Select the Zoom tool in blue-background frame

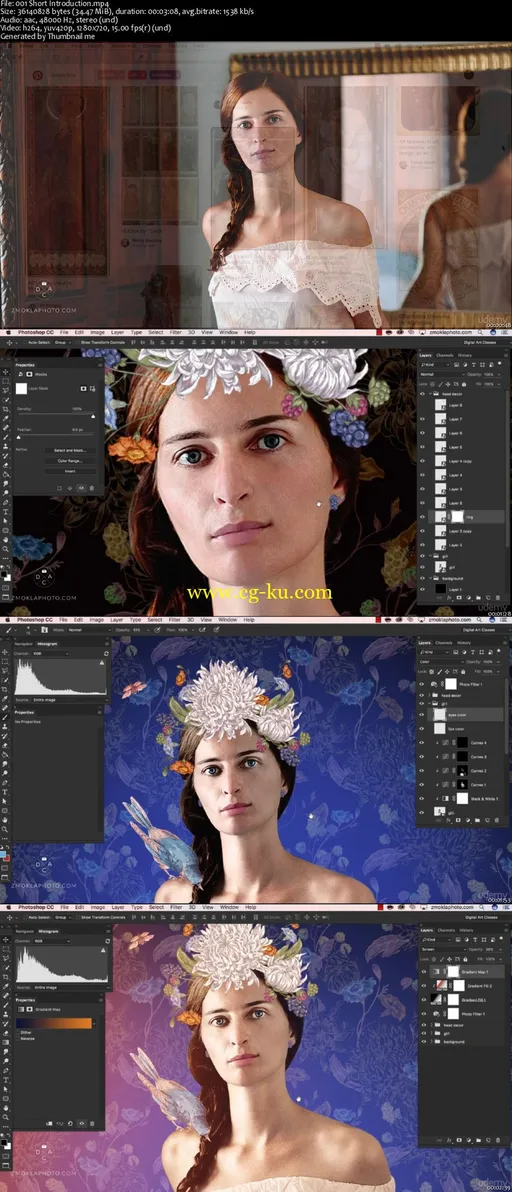(x=5, y=829)
